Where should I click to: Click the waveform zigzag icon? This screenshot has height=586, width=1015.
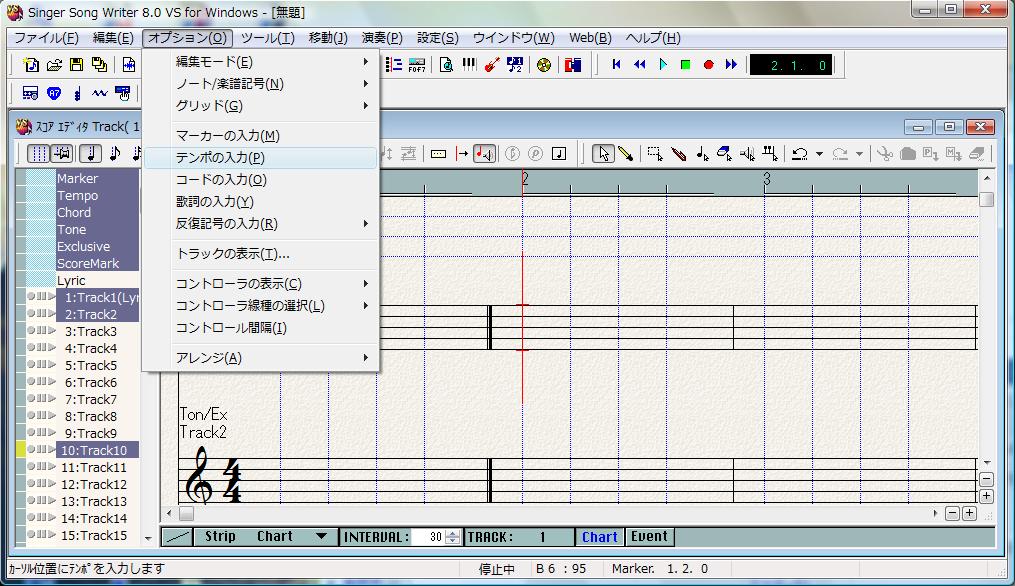(x=99, y=93)
